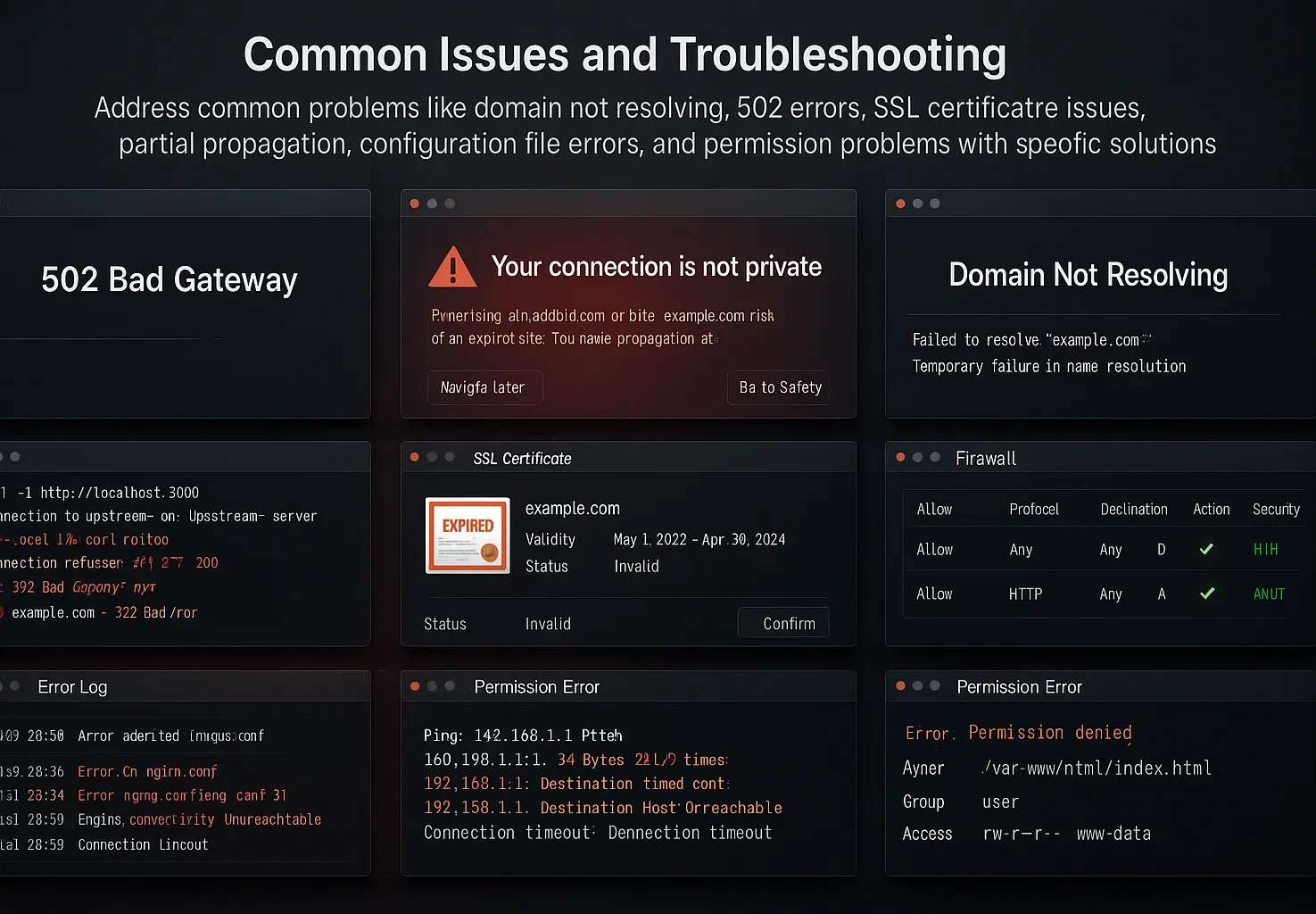The image size is (1316, 914).
Task: Click the Confirm button in the SSL Certificate window
Action: coord(783,622)
